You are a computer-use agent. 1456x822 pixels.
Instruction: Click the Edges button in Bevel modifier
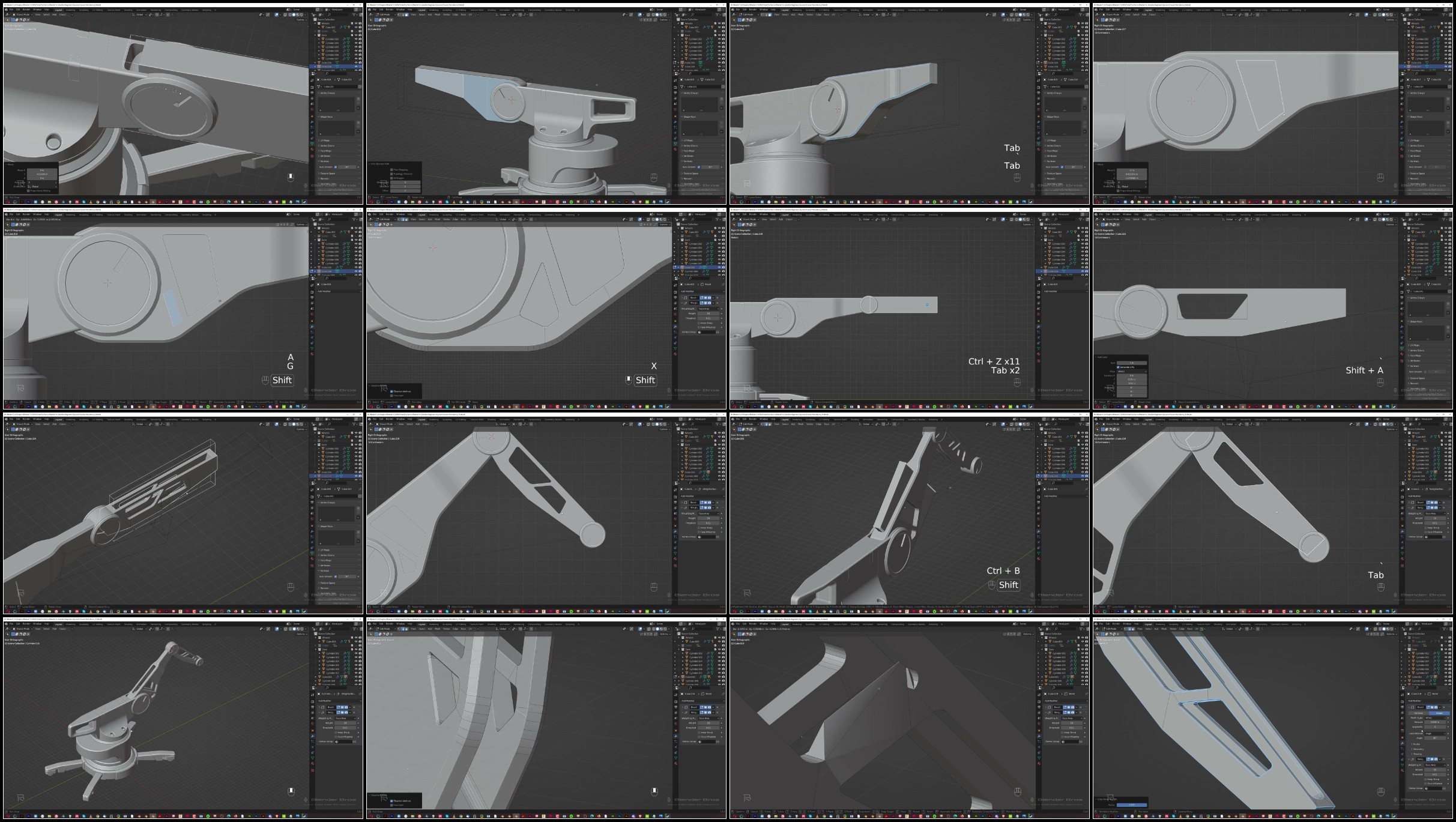(1439, 713)
